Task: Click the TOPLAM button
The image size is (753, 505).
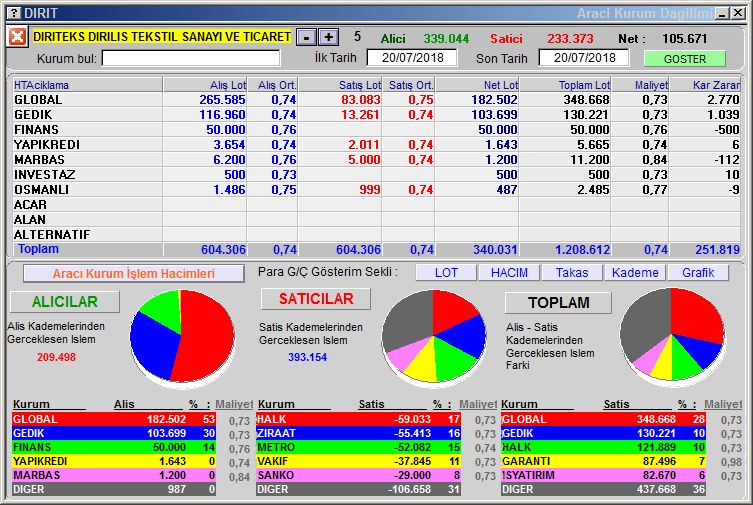Action: pyautogui.click(x=559, y=303)
